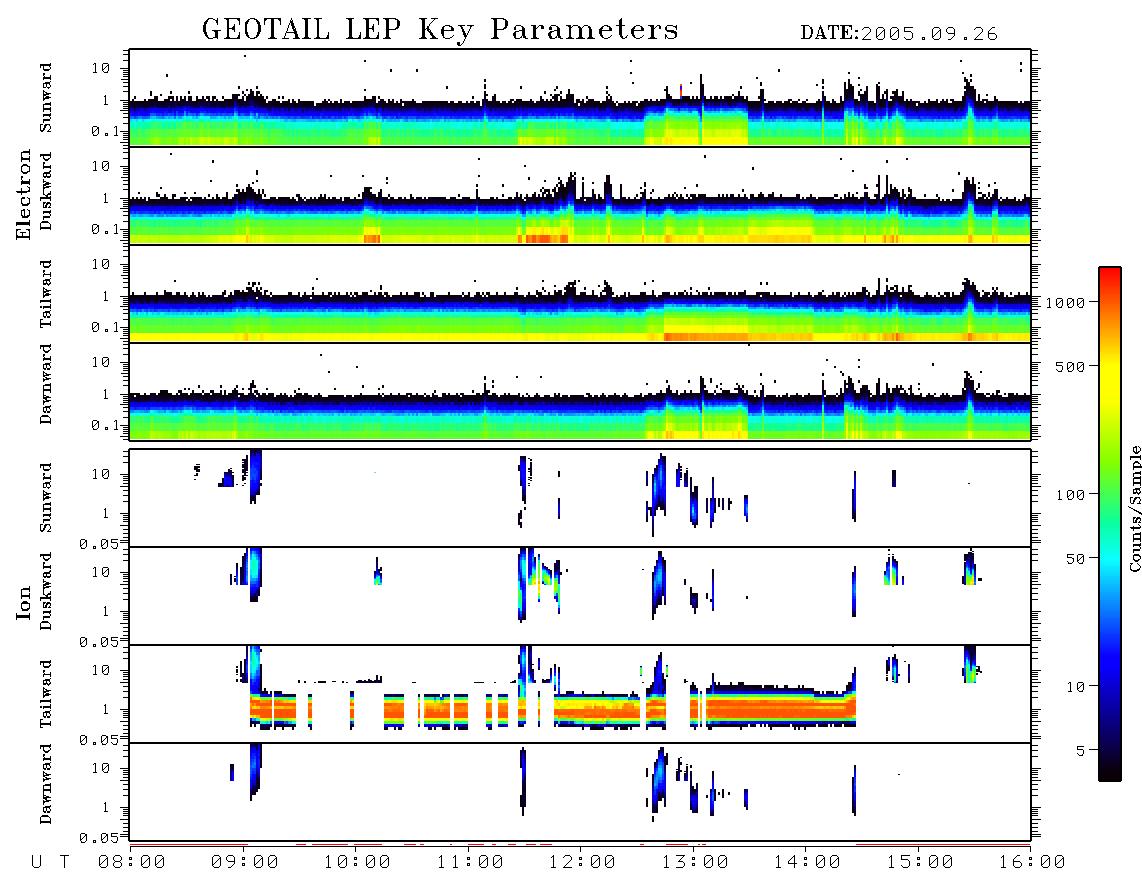Select the Ion Duskward axis label
This screenshot has height=880, width=1142.
47,591
